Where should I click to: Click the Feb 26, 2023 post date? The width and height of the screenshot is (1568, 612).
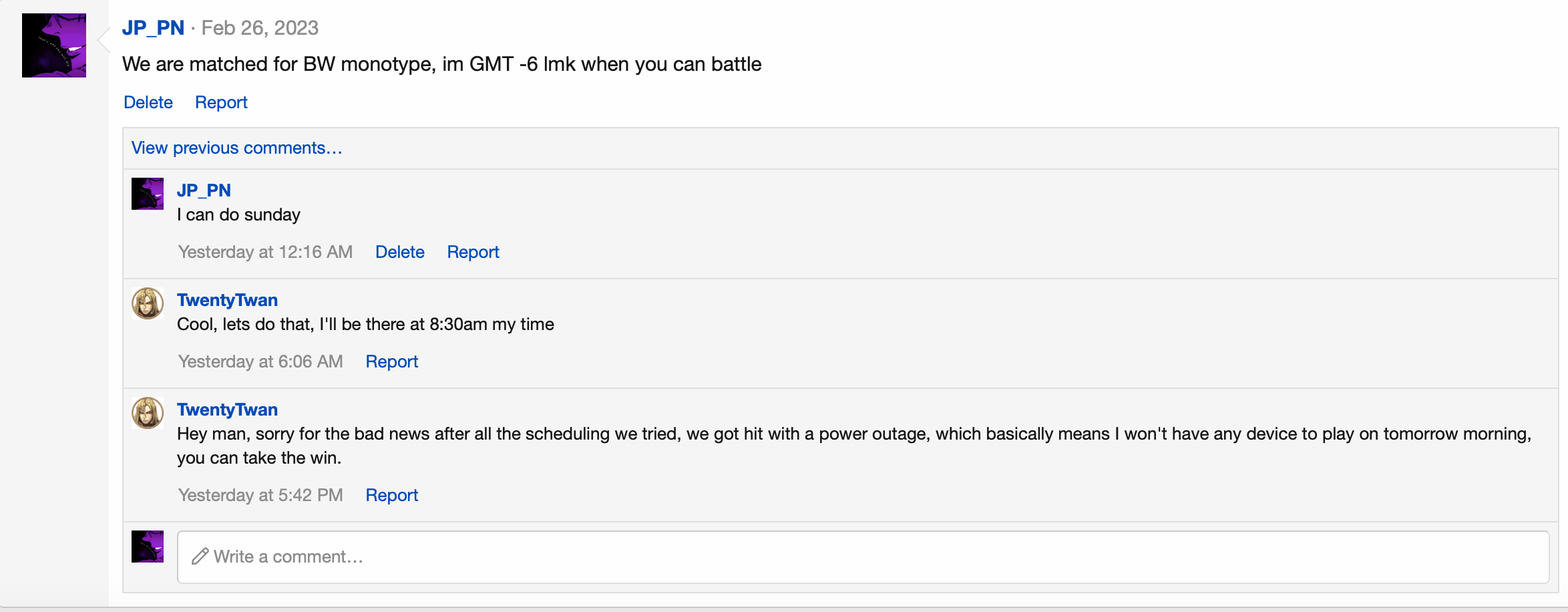260,28
